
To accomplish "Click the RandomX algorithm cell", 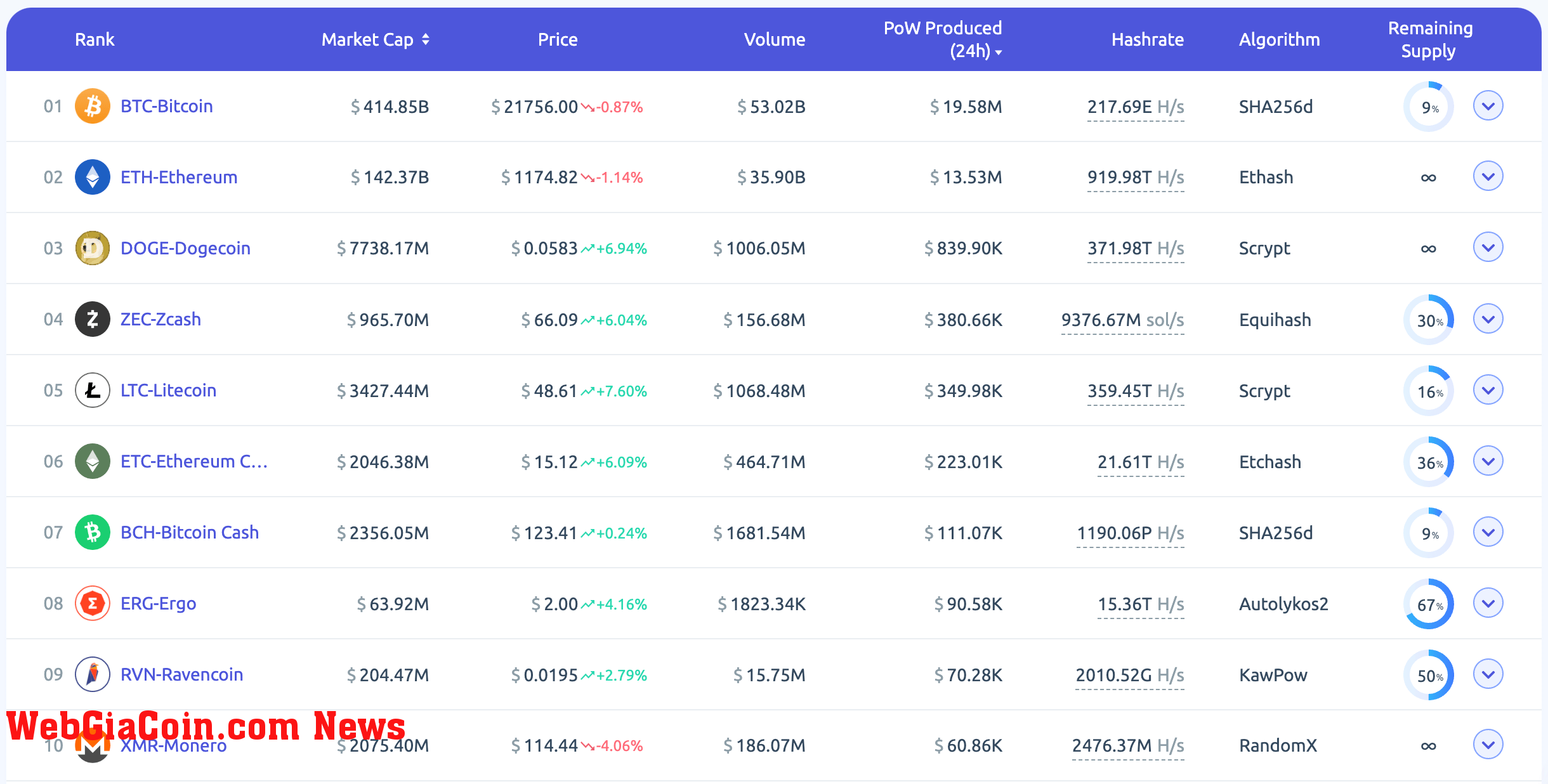I will pyautogui.click(x=1278, y=745).
